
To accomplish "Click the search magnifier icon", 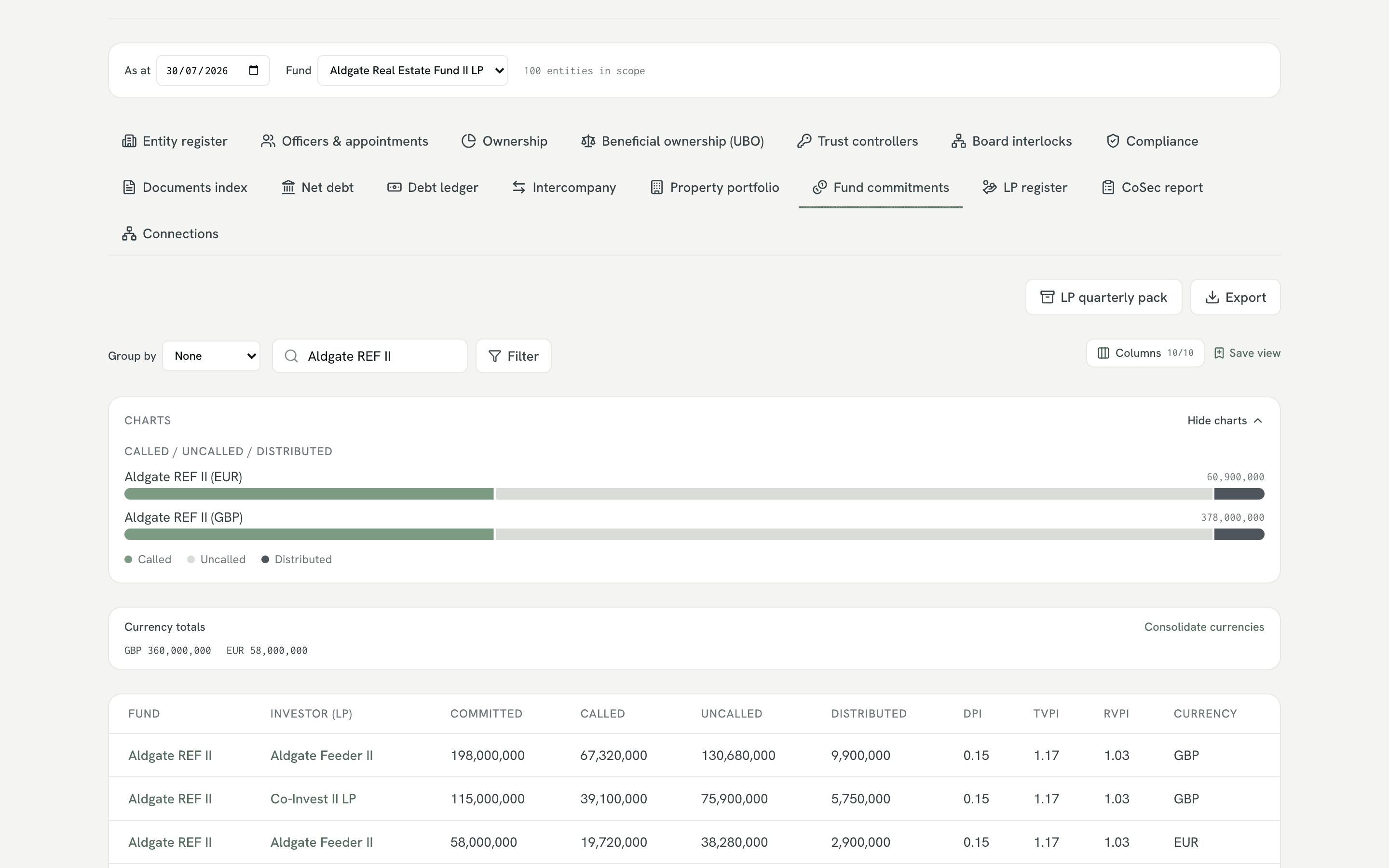I will (x=292, y=356).
